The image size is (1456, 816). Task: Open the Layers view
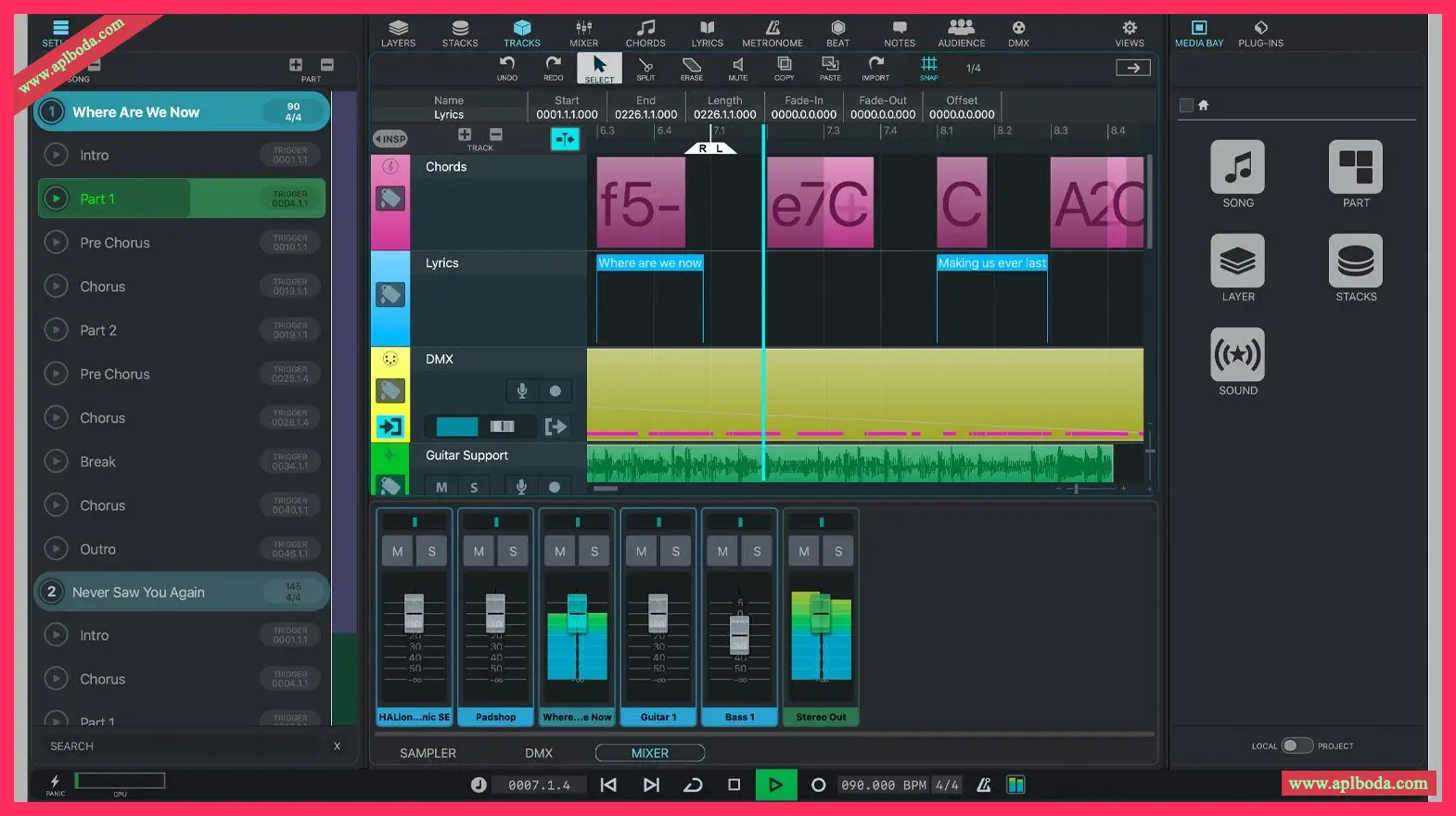coord(399,33)
